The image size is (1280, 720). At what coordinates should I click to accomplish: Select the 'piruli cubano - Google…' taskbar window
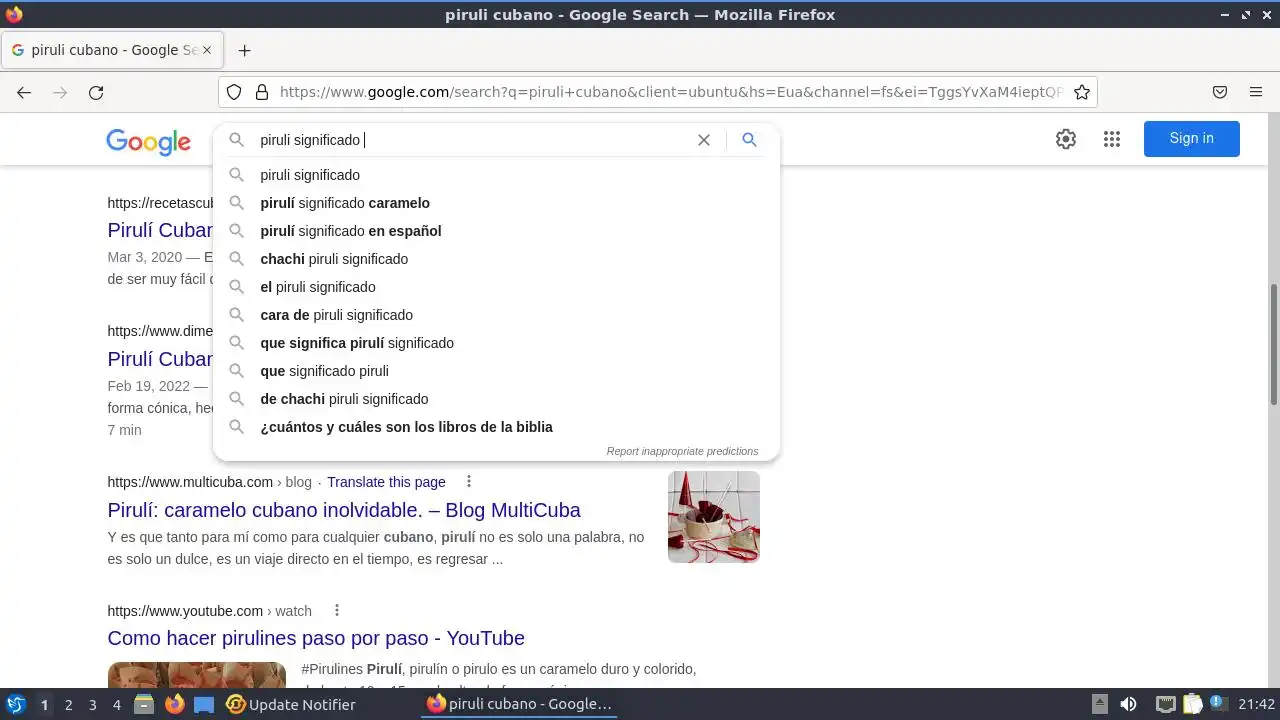(x=520, y=704)
